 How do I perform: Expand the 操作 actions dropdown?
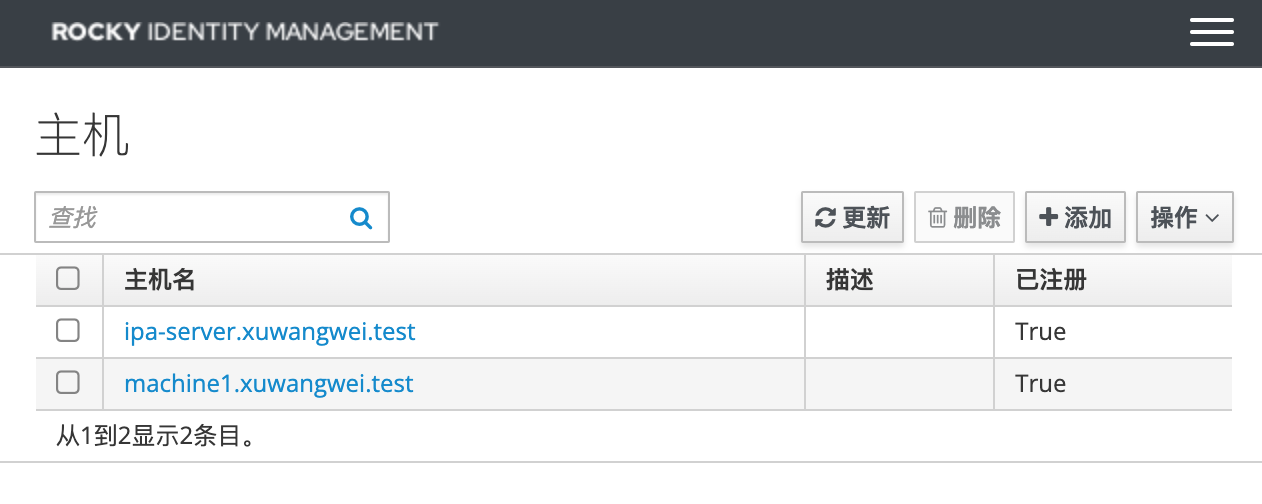coord(1185,217)
